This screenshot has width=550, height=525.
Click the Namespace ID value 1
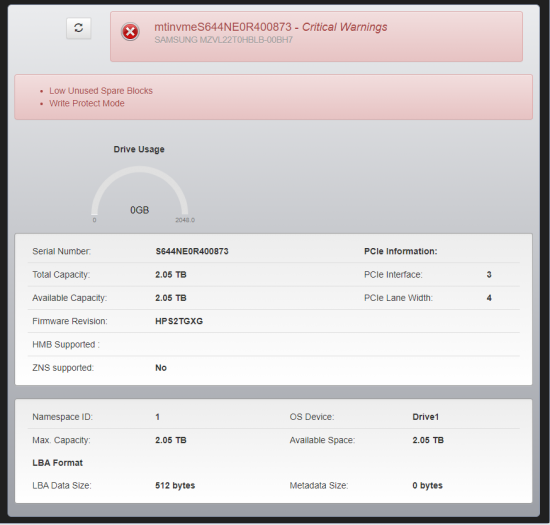(x=157, y=417)
